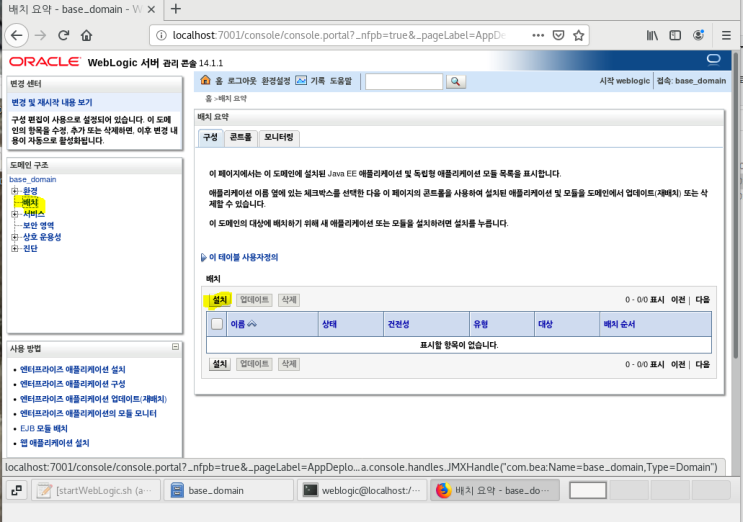Viewport: 743px width, 522px height.
Task: Click the show-desktop icon in taskbar
Action: pos(17,490)
